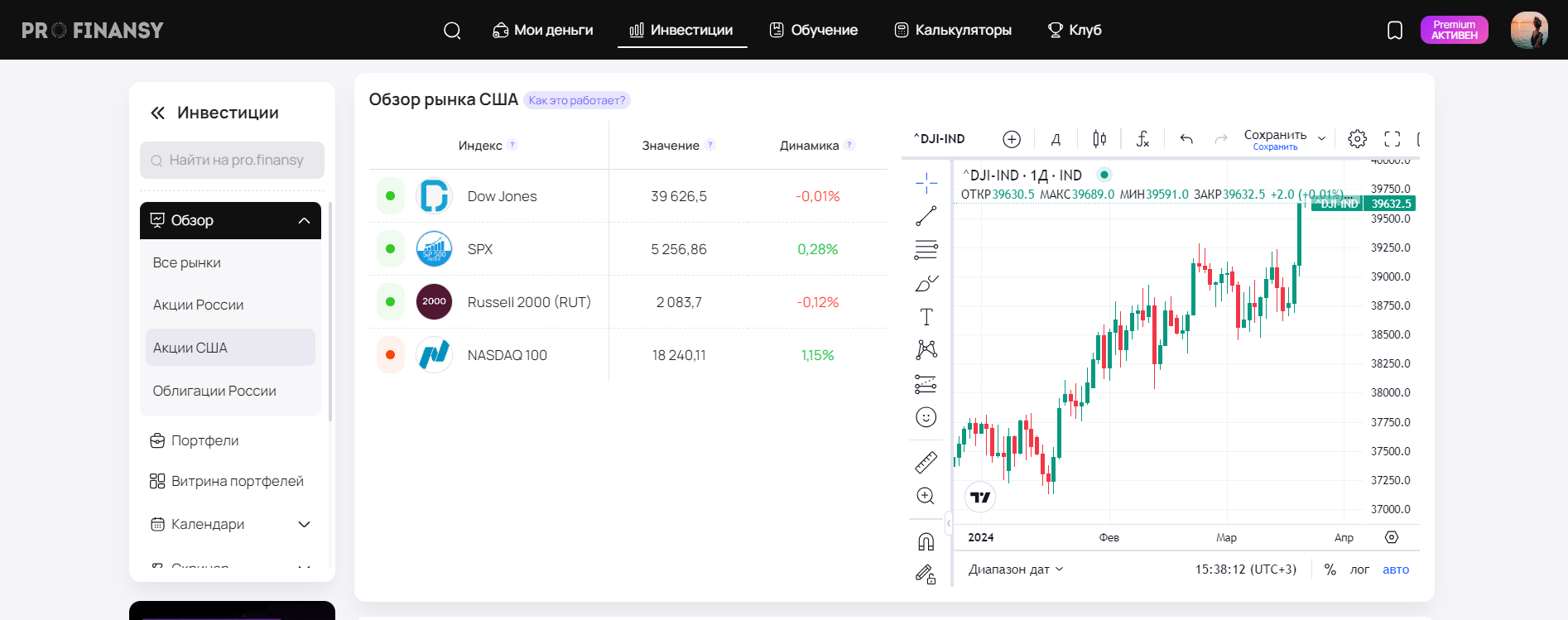
Task: Collapse sidebar with the double-chevron icon
Action: click(x=157, y=113)
